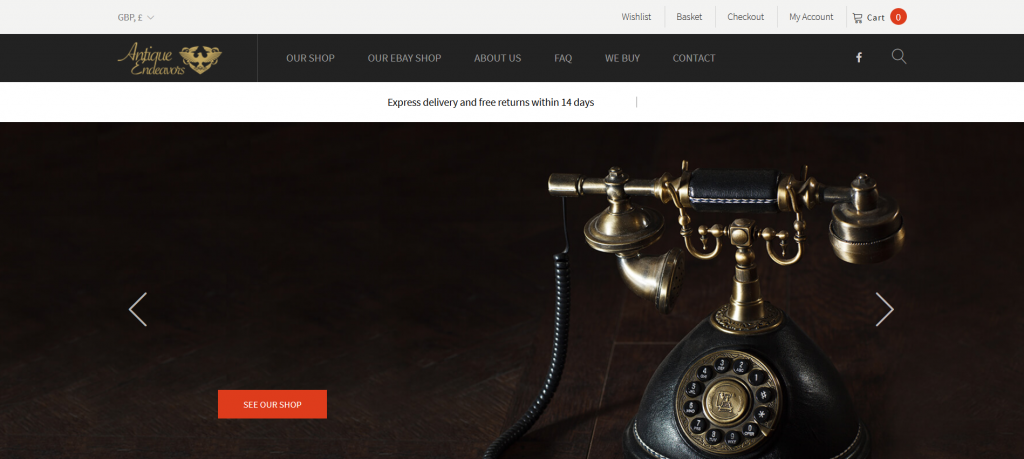Go to previous slide with left arrow
The width and height of the screenshot is (1024, 459).
pyautogui.click(x=138, y=309)
